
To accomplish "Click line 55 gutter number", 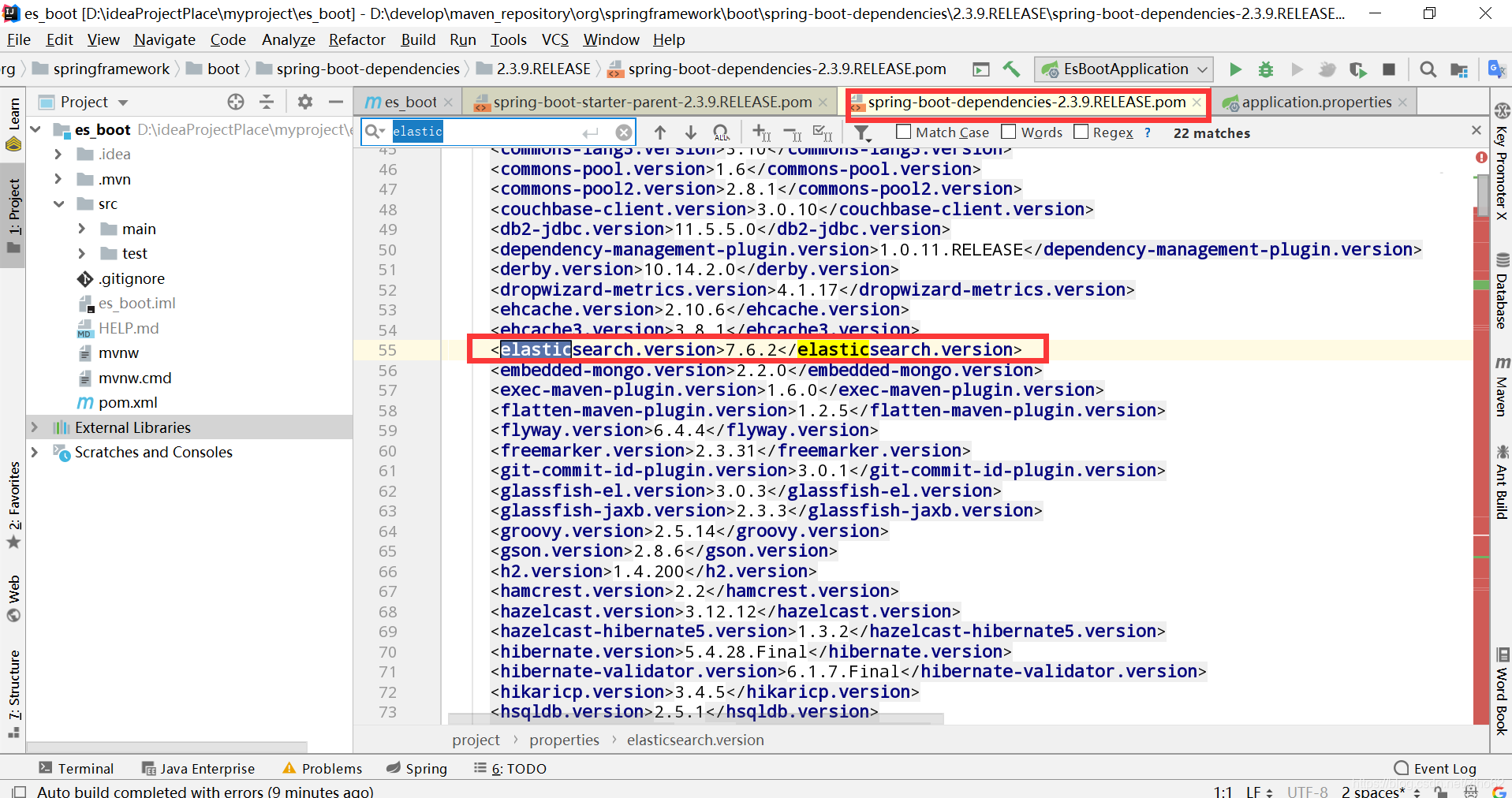I will (x=387, y=350).
